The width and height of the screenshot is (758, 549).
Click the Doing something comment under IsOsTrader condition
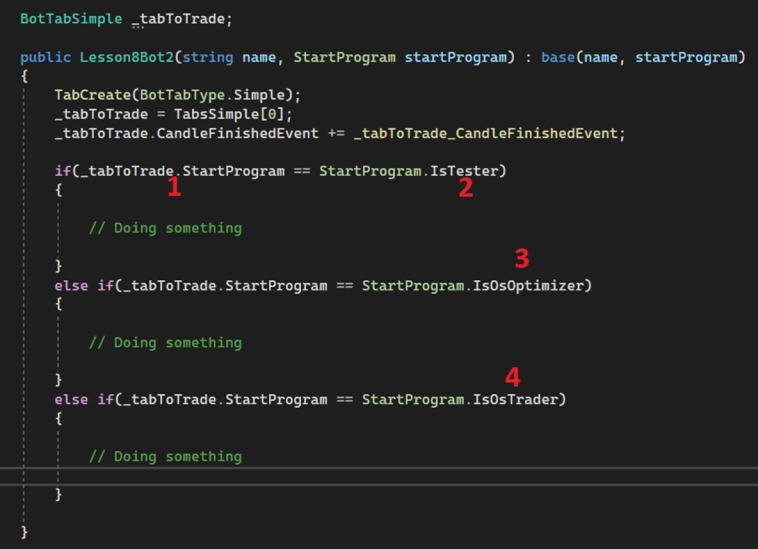click(165, 457)
